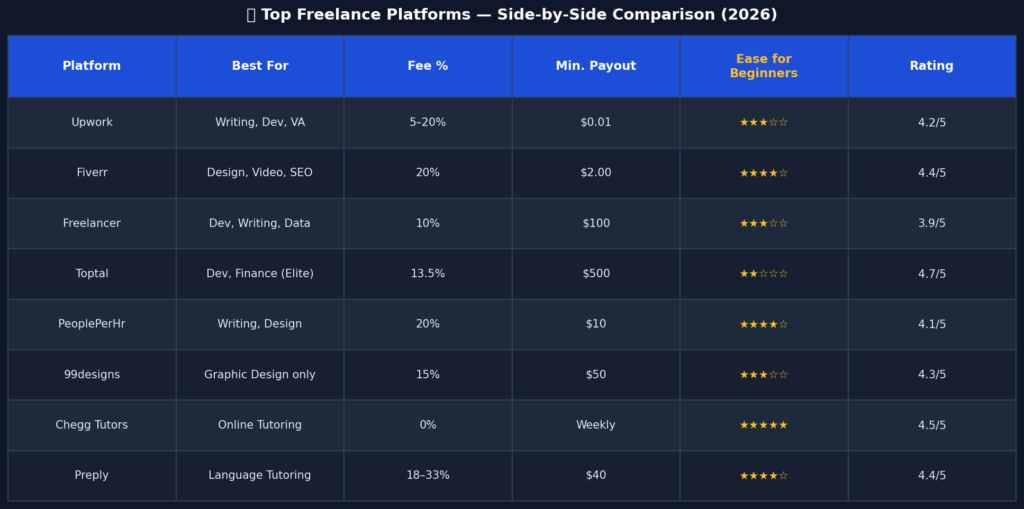
Task: Click the Ease for Beginners header
Action: tap(764, 66)
